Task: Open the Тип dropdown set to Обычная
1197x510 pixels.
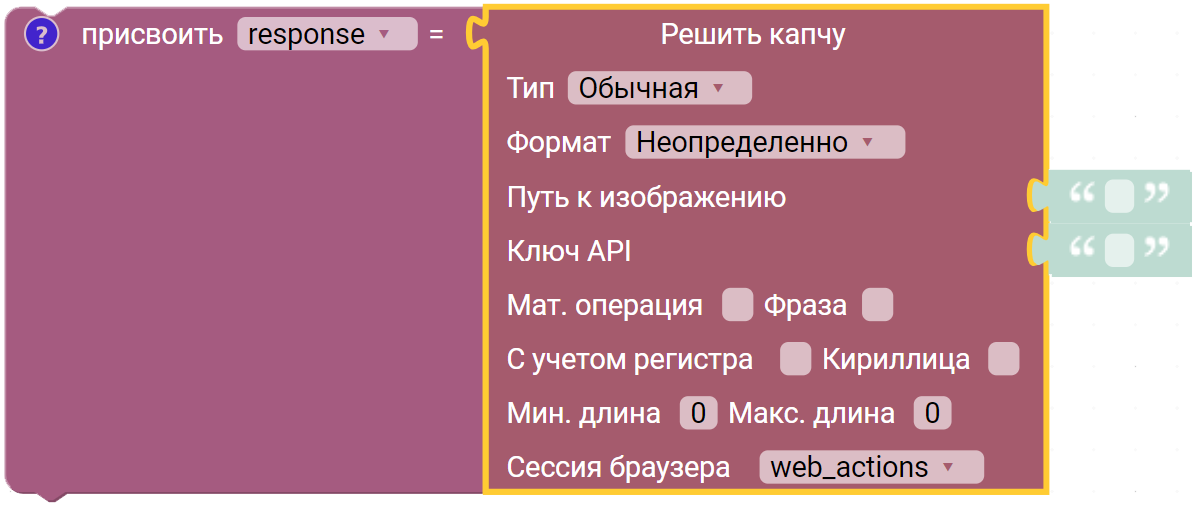Action: 658,88
